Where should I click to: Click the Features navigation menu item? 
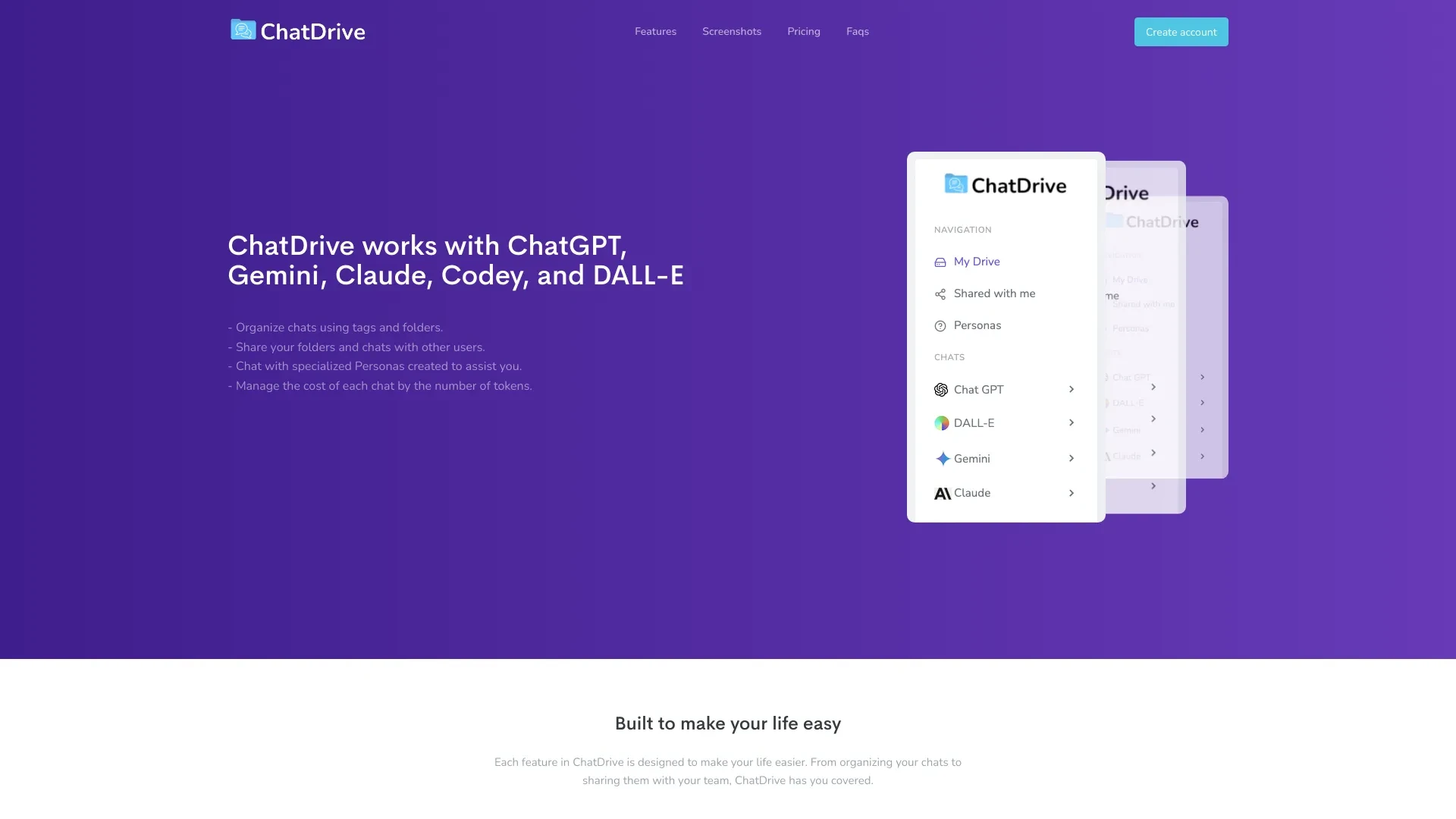(x=655, y=31)
